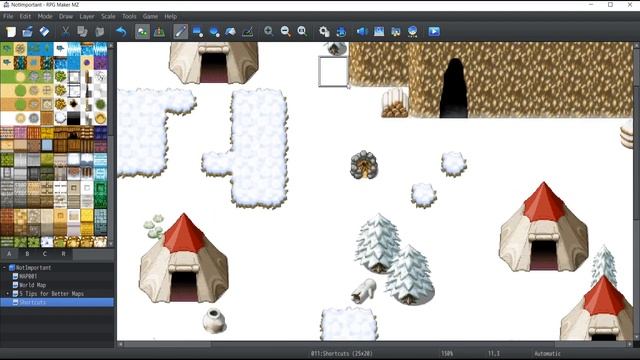Image resolution: width=640 pixels, height=360 pixels.
Task: Click the Cut scissors icon
Action: pyautogui.click(x=65, y=31)
